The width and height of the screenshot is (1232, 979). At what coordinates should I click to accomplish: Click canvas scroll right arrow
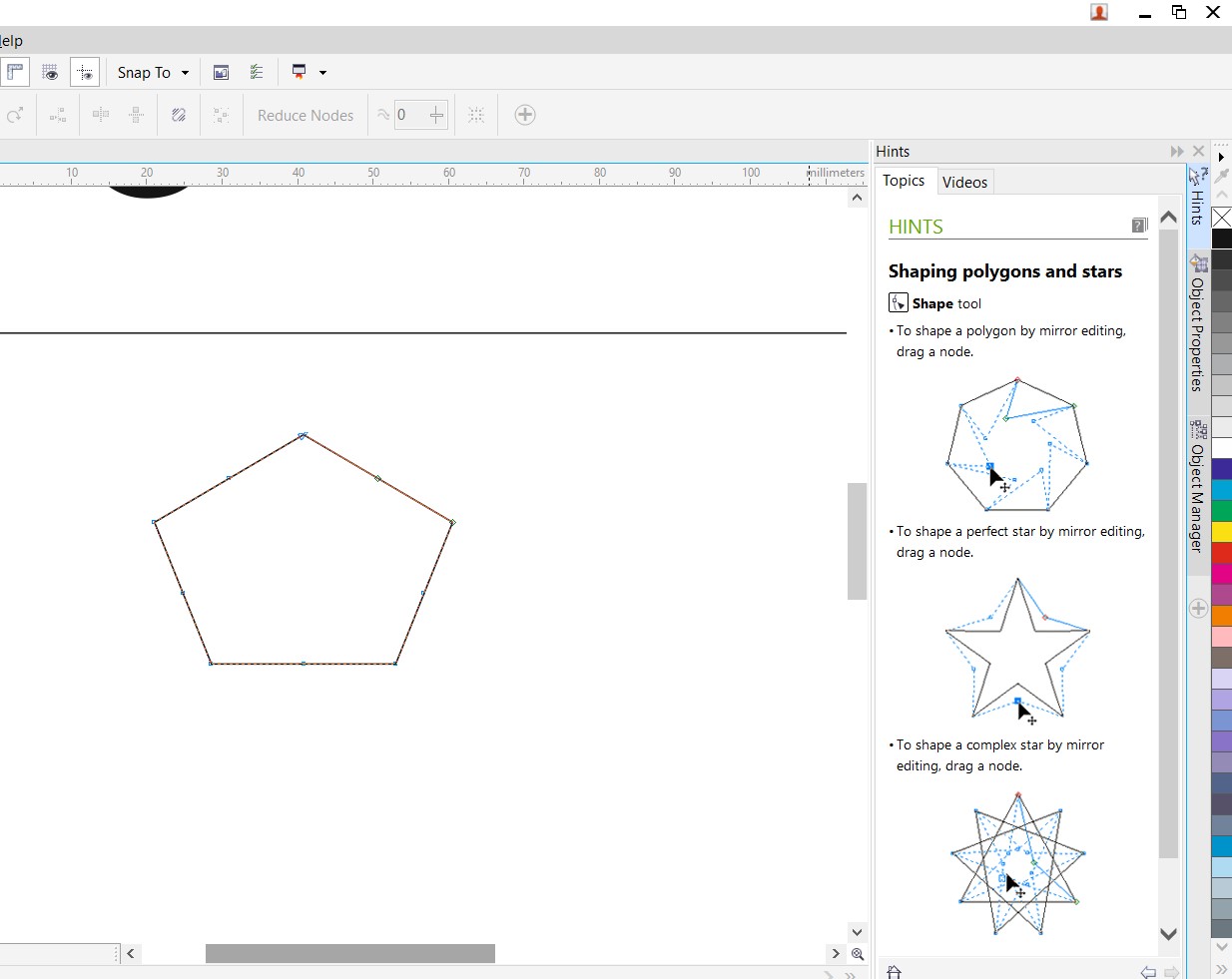(x=836, y=954)
